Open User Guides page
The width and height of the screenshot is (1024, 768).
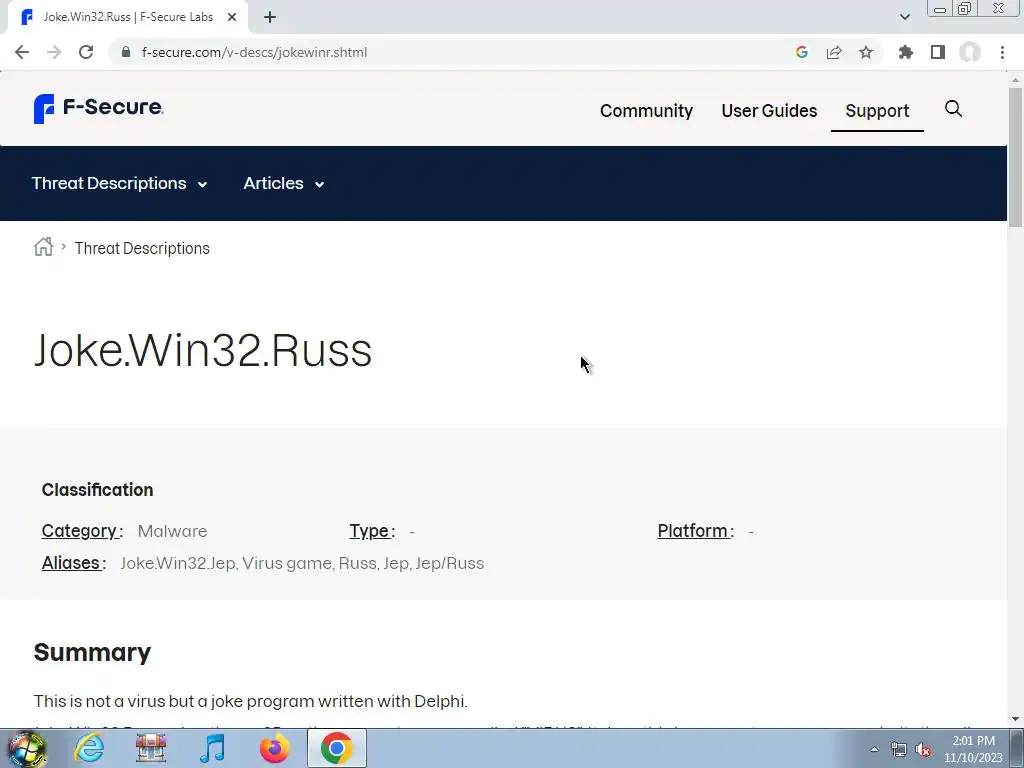point(769,111)
